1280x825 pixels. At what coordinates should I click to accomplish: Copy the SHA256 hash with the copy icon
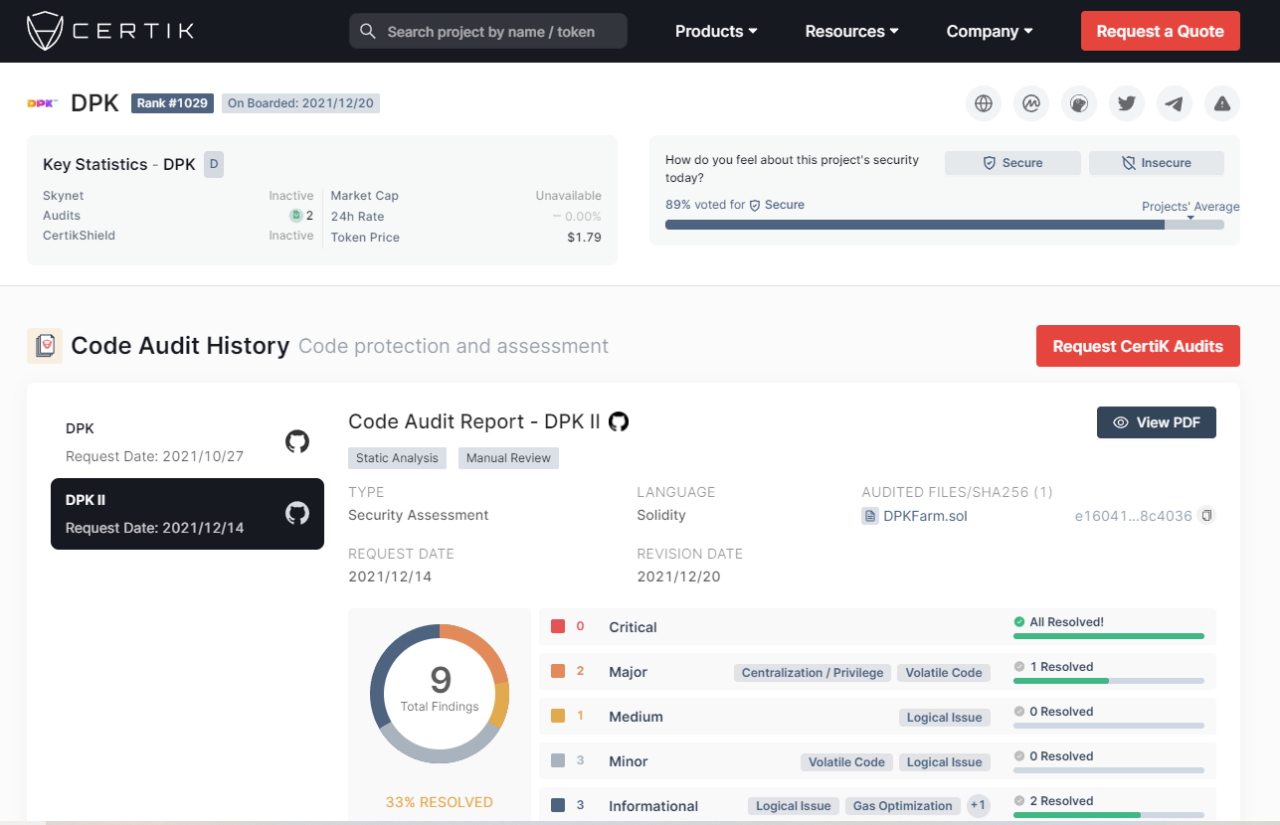[x=1207, y=516]
